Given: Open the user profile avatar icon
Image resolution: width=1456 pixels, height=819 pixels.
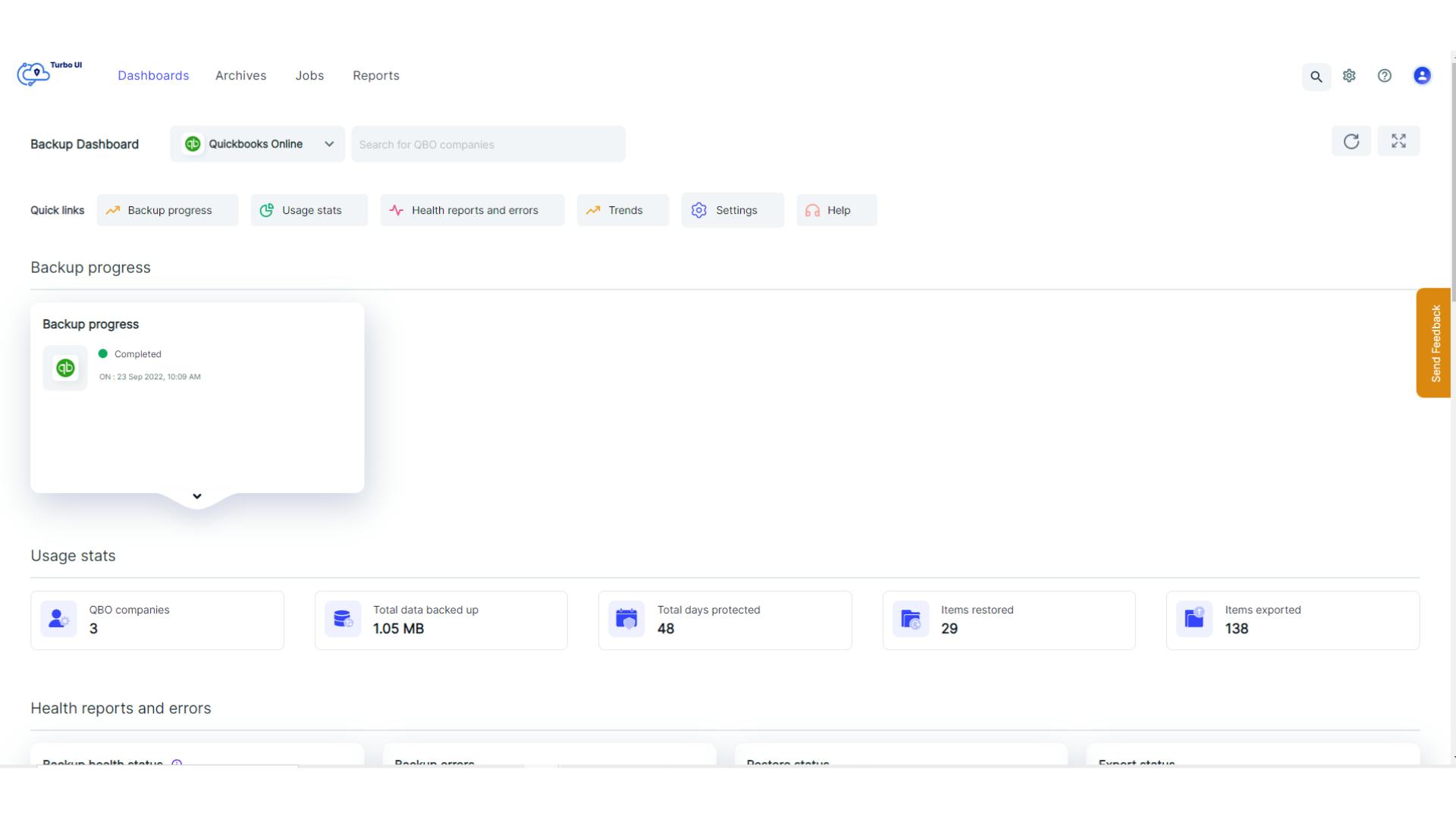Looking at the screenshot, I should pyautogui.click(x=1422, y=76).
